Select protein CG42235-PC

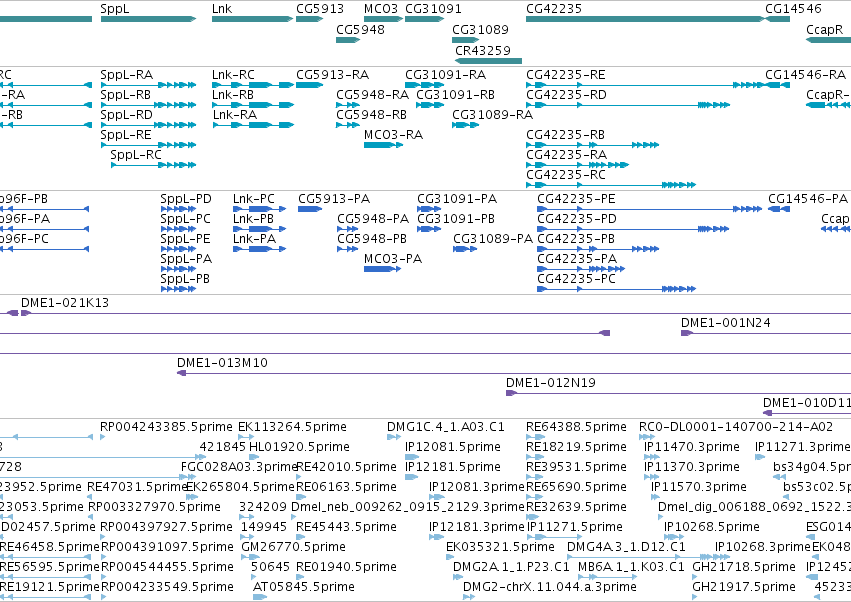click(x=576, y=279)
